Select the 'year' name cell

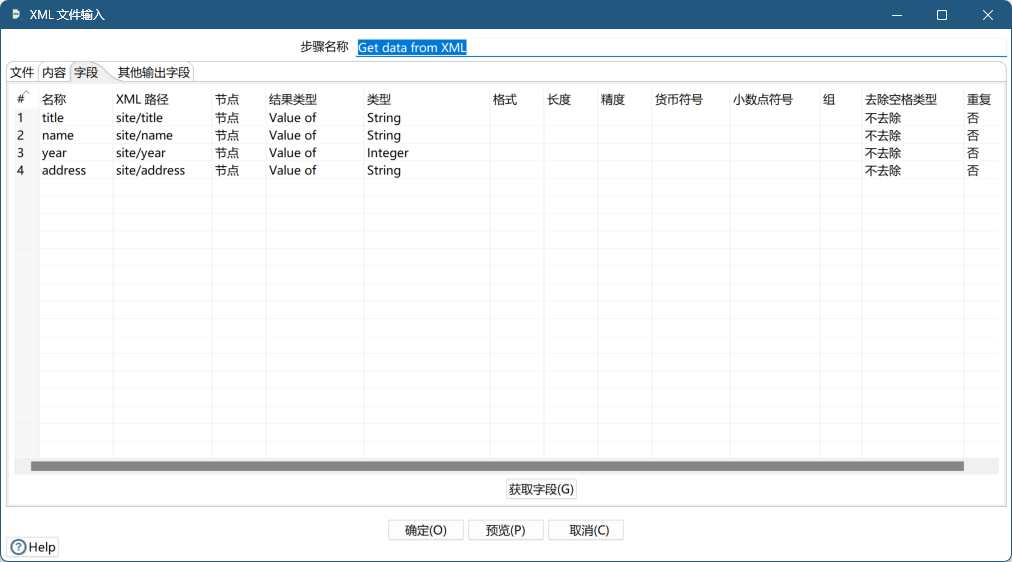click(76, 152)
